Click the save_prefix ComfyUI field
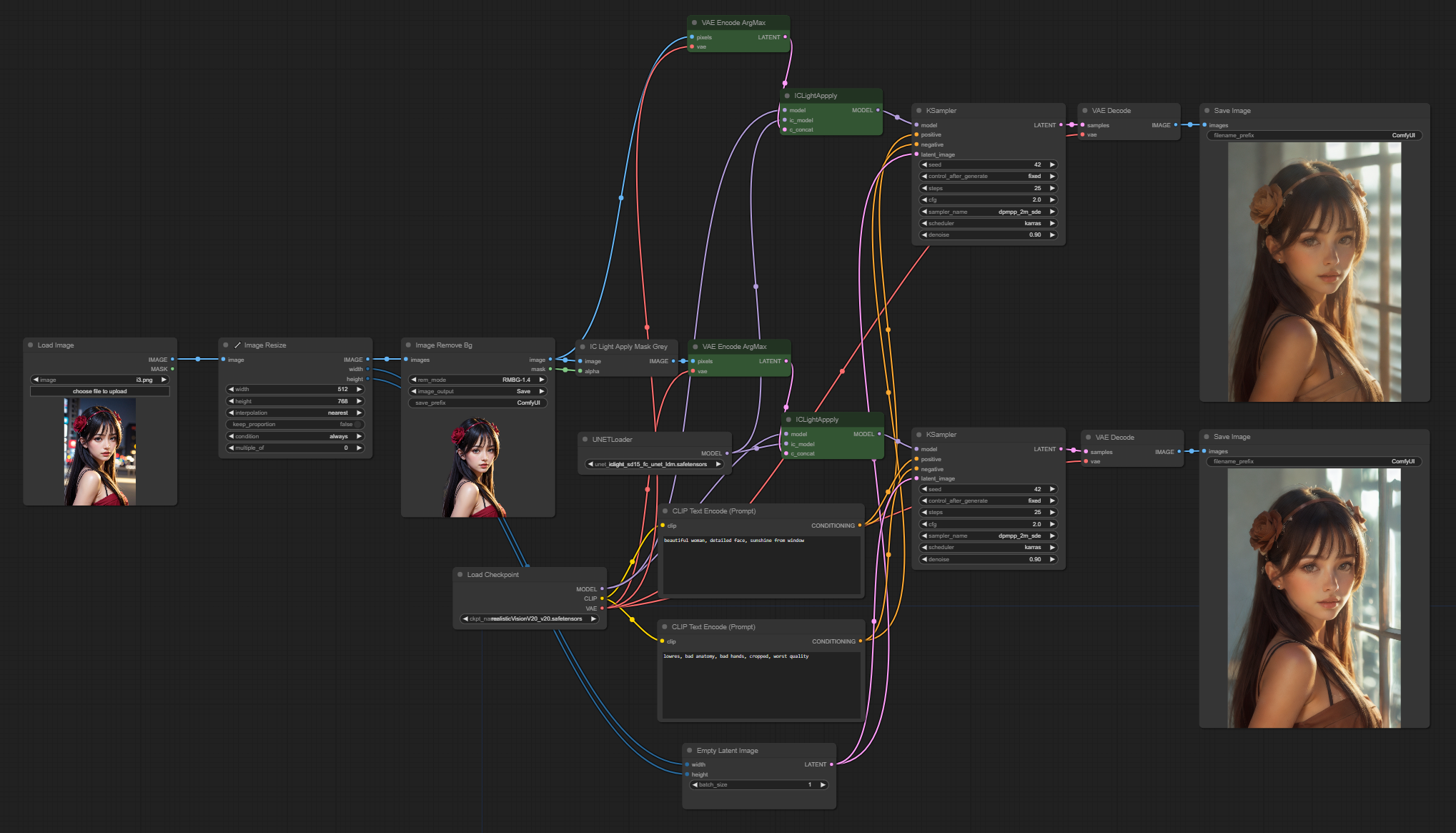The width and height of the screenshot is (1456, 833). (x=477, y=403)
